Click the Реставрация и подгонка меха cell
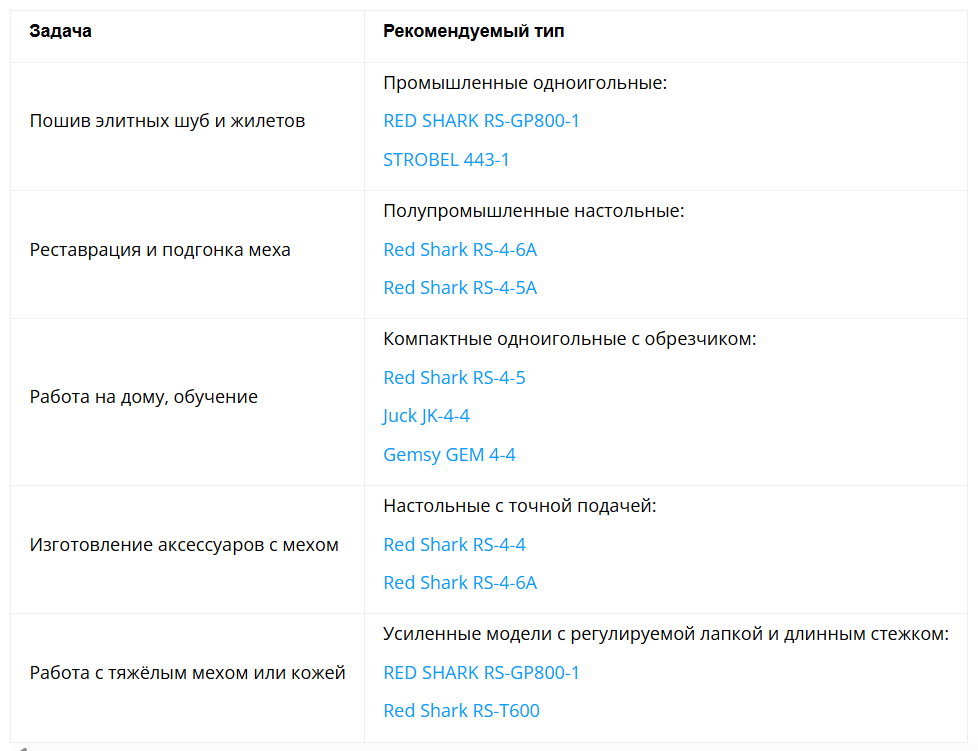978x751 pixels. pyautogui.click(x=160, y=249)
